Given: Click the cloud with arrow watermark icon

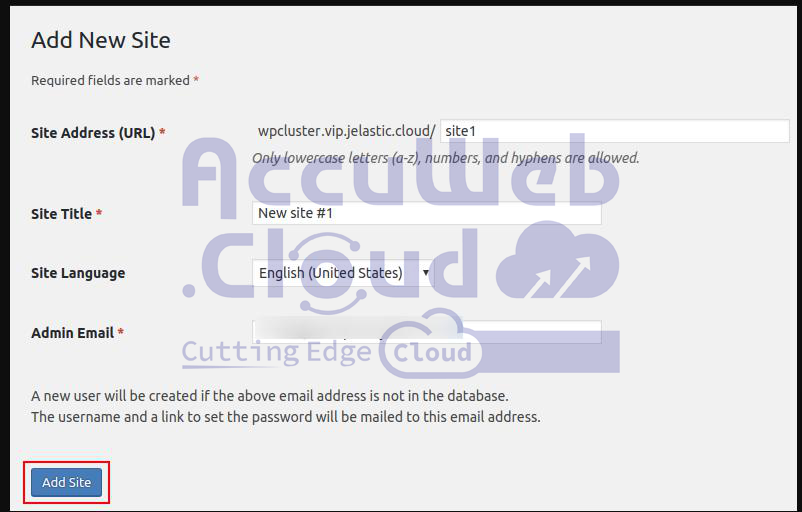Looking at the screenshot, I should click(557, 264).
